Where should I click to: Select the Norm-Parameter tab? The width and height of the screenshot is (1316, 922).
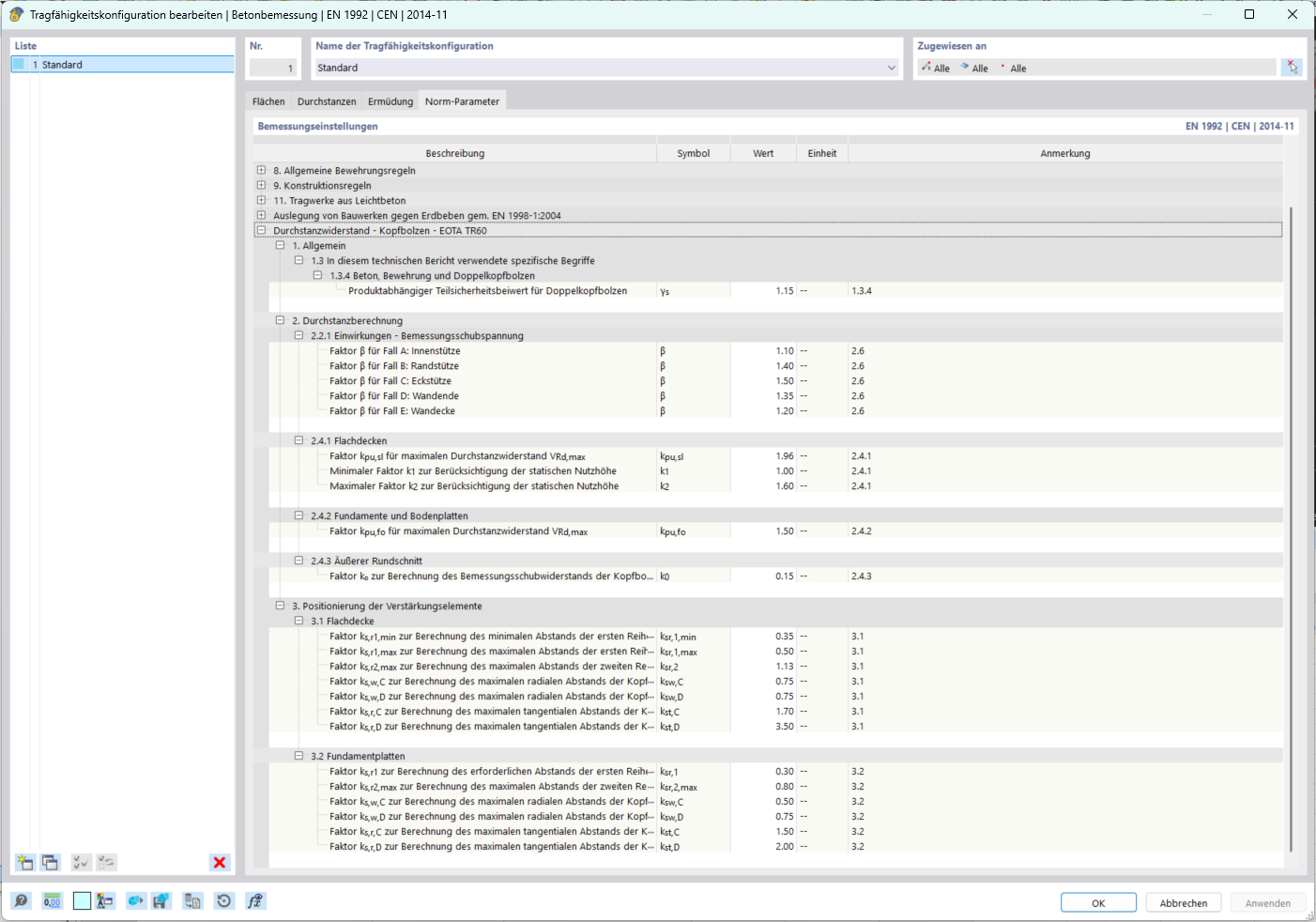[462, 101]
